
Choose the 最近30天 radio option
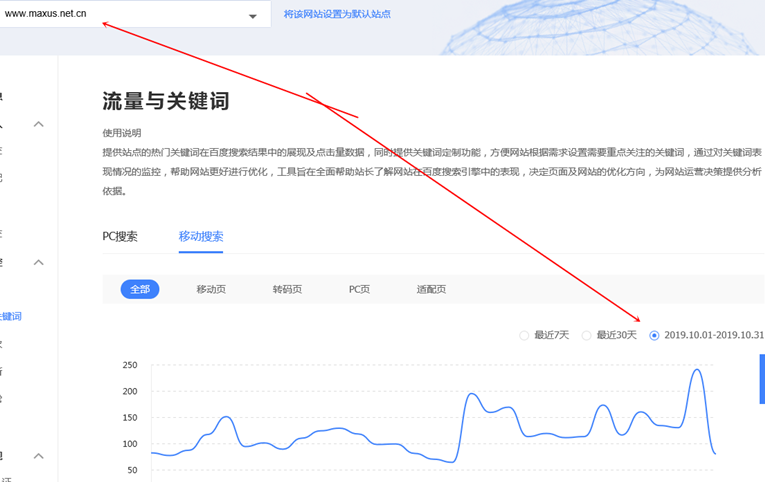587,335
